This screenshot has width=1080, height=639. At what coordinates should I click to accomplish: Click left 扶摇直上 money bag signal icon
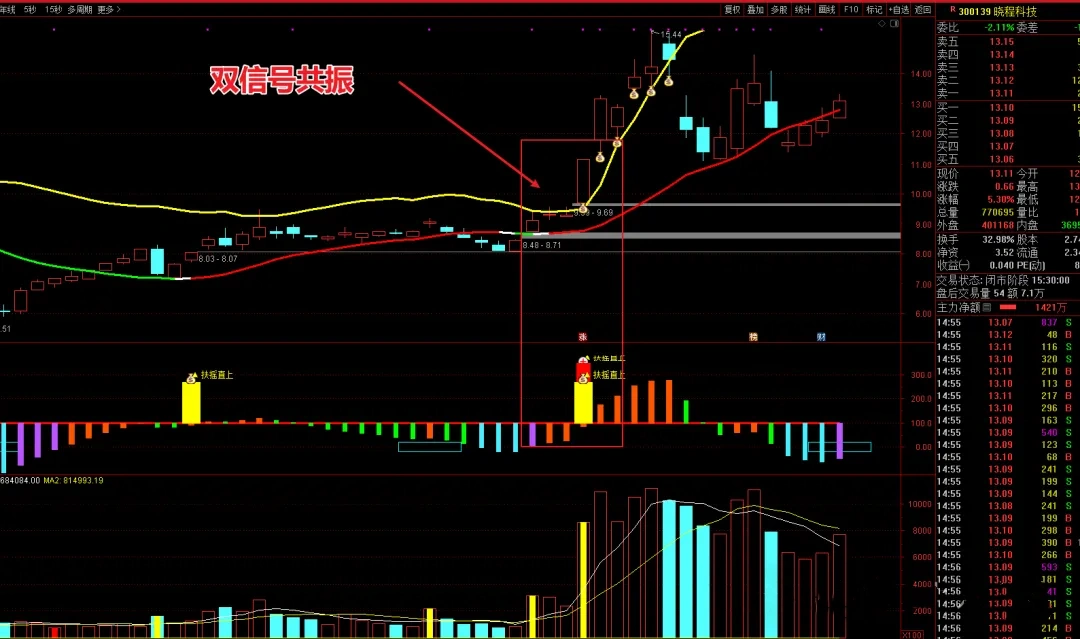tap(191, 377)
